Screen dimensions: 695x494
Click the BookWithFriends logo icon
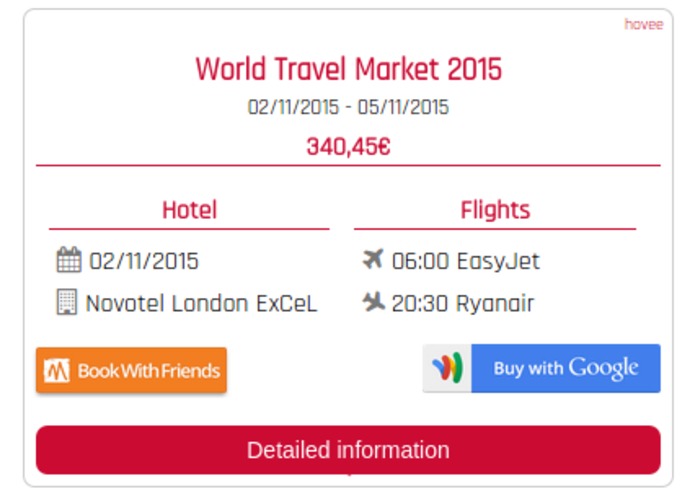pos(56,370)
